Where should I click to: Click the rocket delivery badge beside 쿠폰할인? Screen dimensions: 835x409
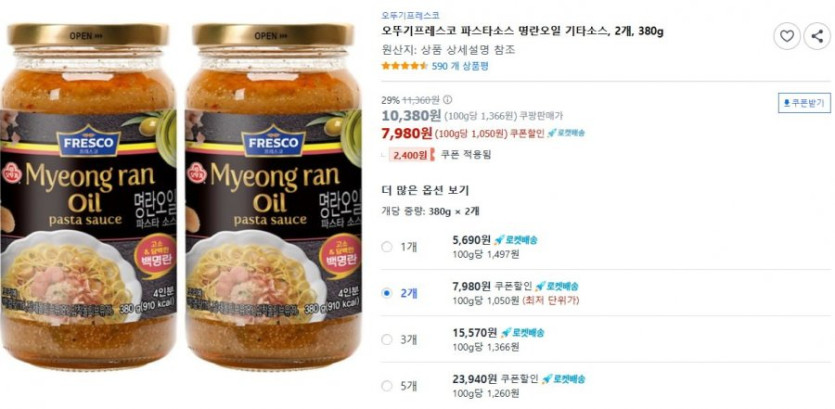click(566, 133)
